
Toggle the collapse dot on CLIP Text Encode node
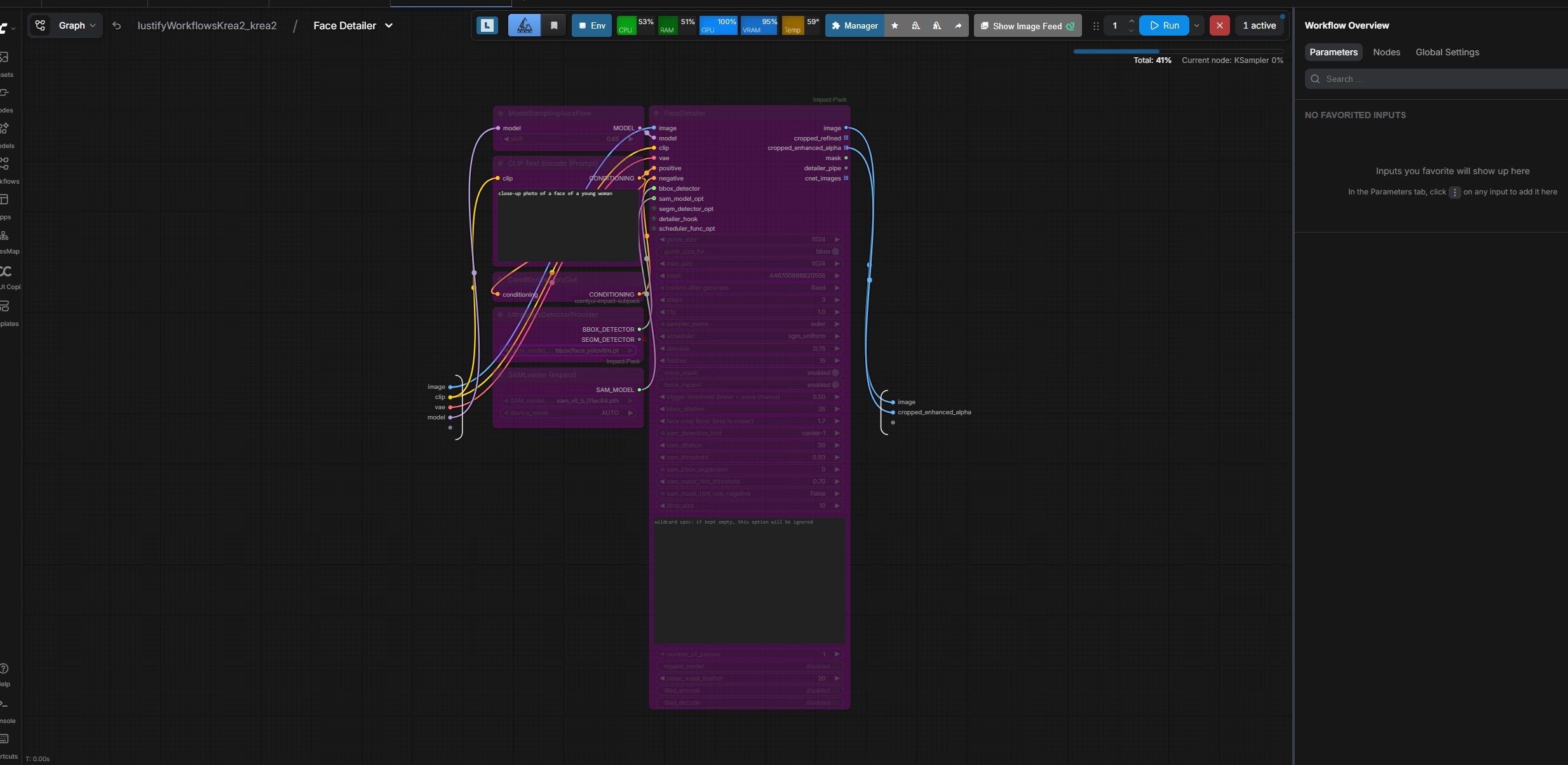(x=500, y=164)
